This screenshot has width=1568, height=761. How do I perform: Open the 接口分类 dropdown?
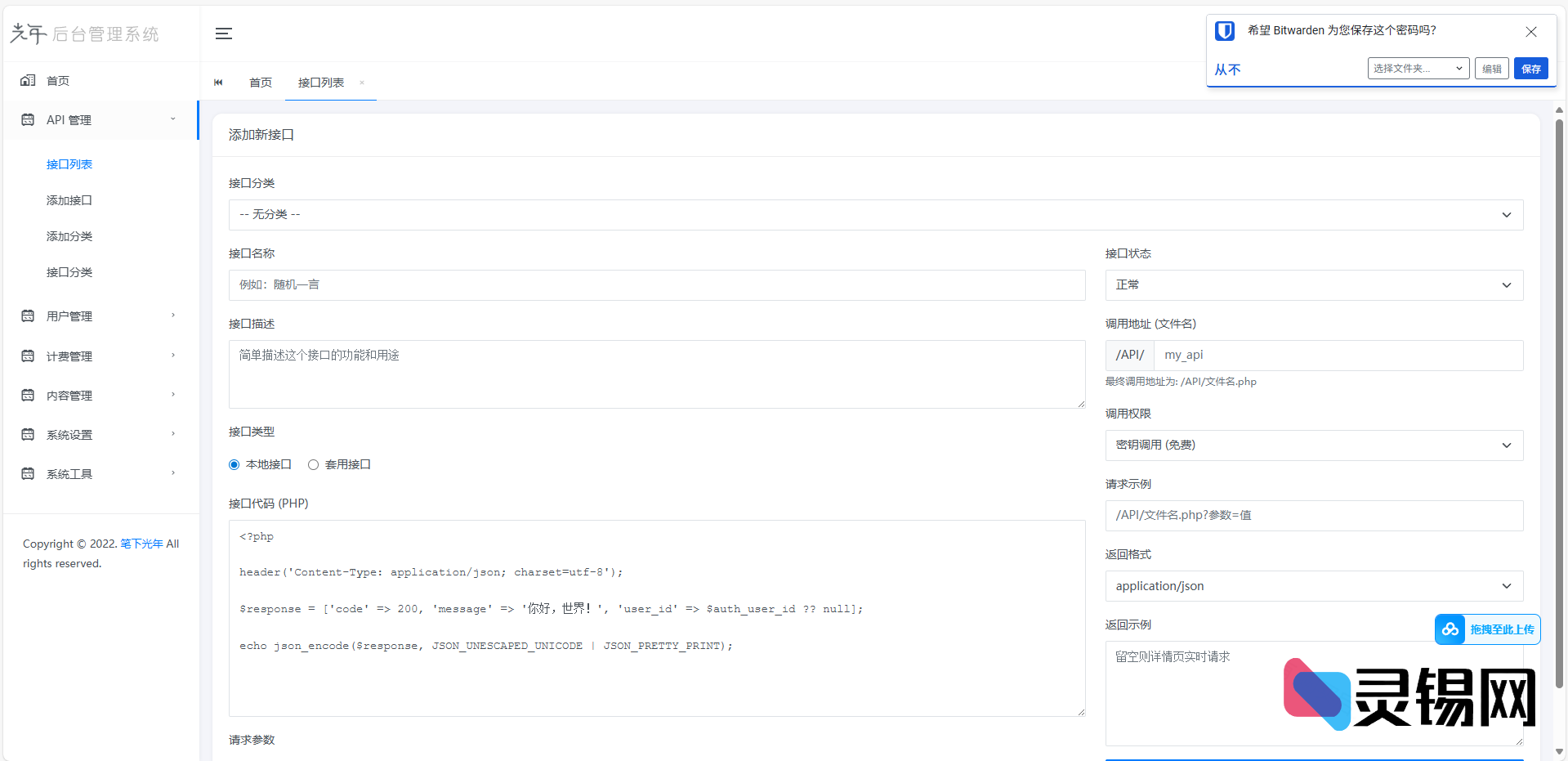875,215
